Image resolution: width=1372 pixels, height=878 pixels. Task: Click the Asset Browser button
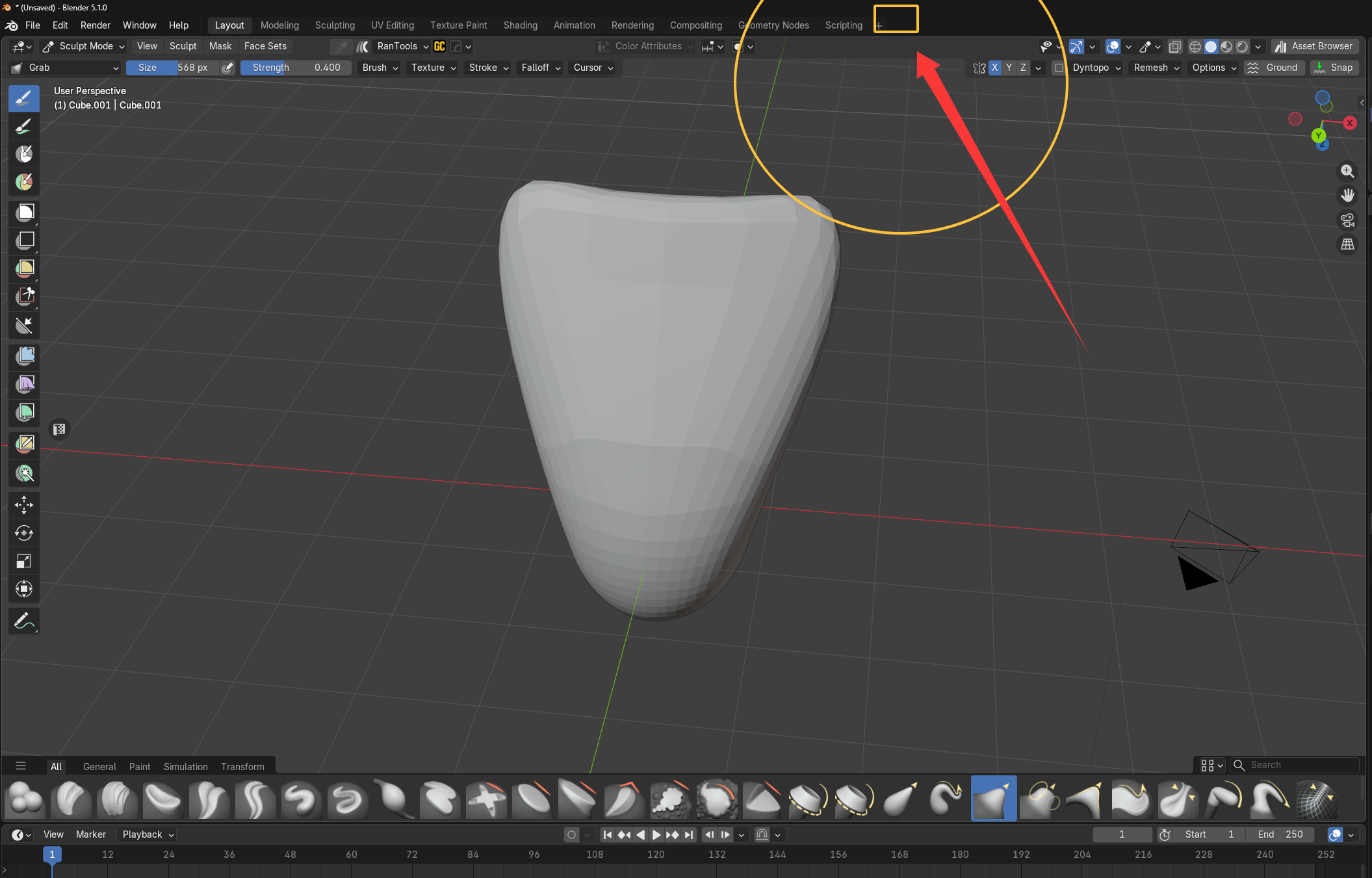pyautogui.click(x=1315, y=46)
